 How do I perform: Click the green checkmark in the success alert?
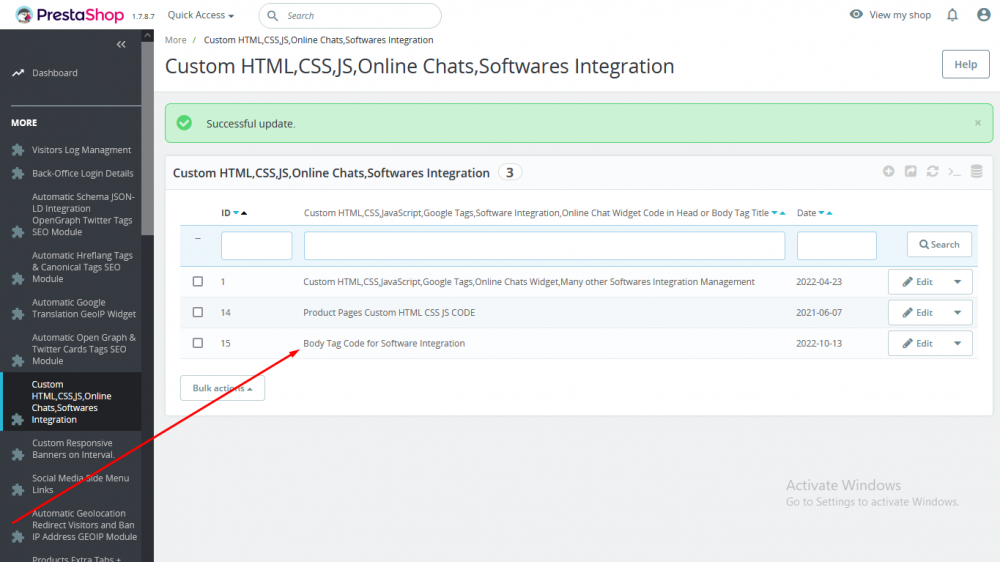coord(184,122)
